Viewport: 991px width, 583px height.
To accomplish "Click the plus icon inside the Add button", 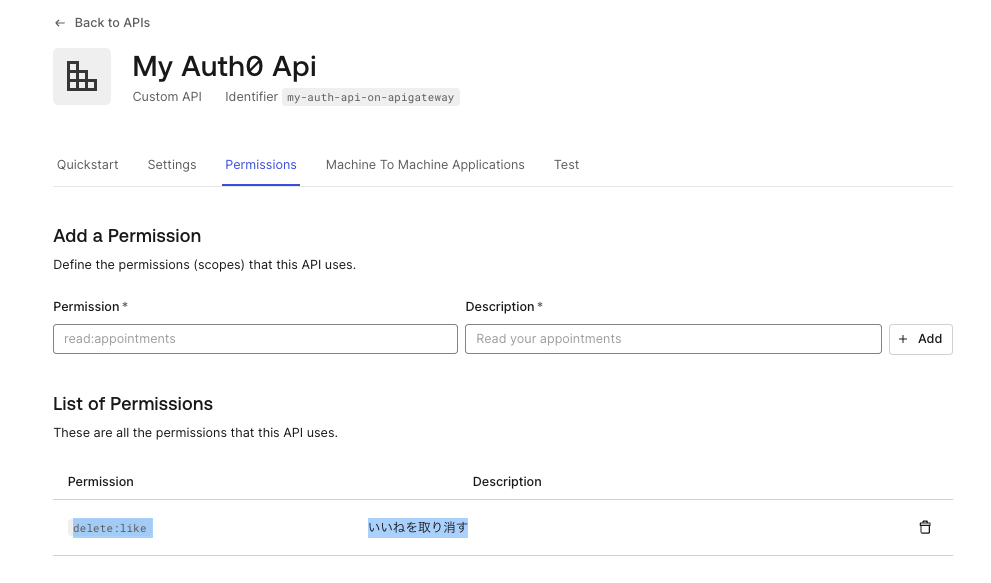I will point(903,339).
